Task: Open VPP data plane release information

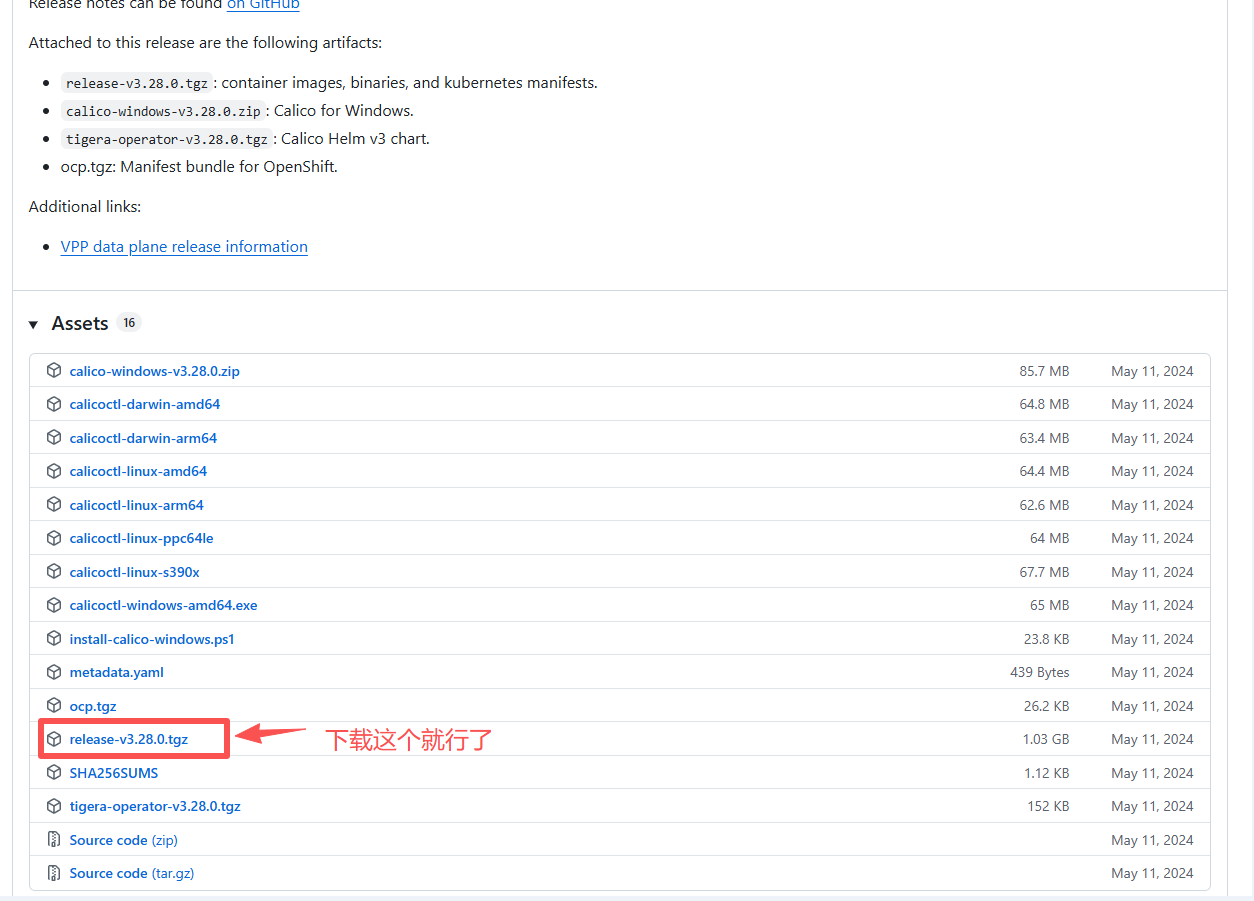Action: click(184, 247)
